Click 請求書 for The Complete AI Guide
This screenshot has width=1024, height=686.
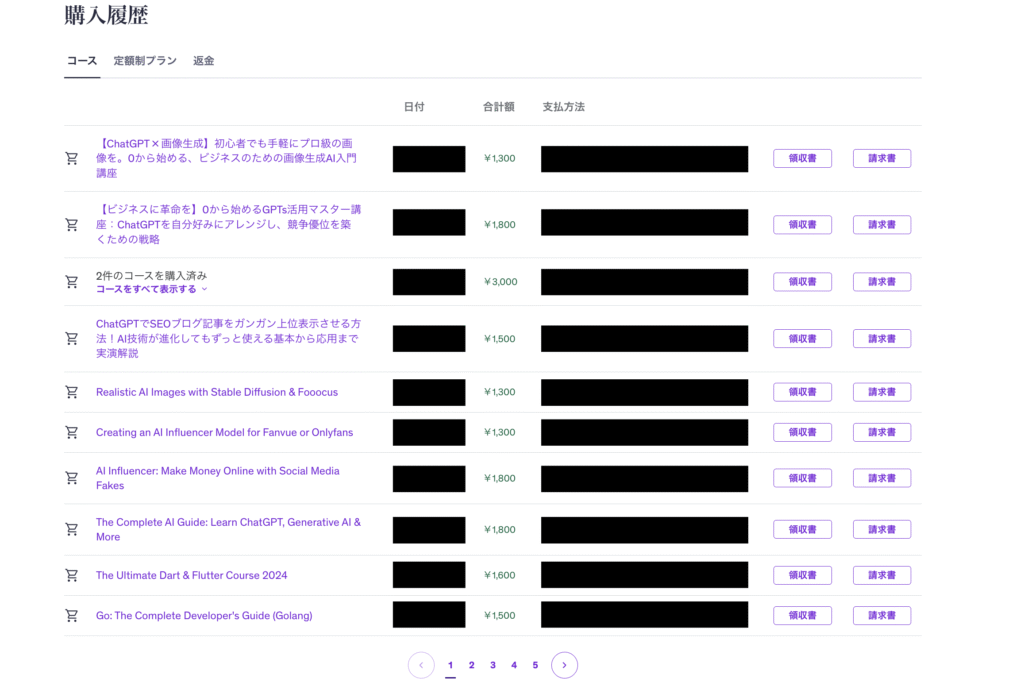(x=882, y=529)
